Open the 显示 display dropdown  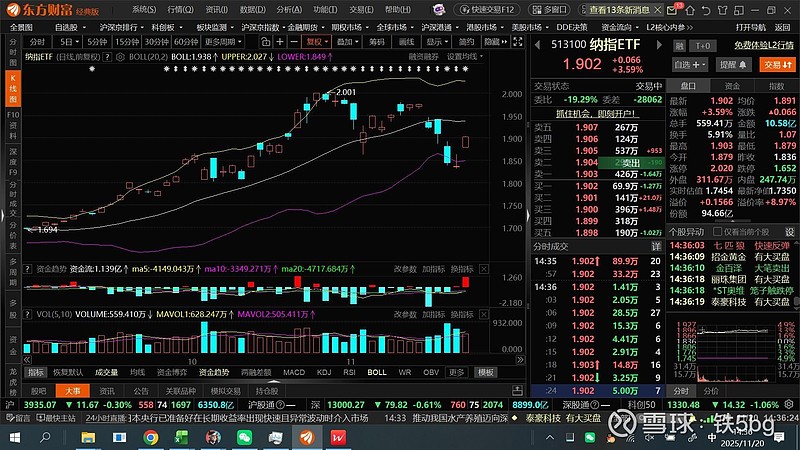[x=437, y=42]
